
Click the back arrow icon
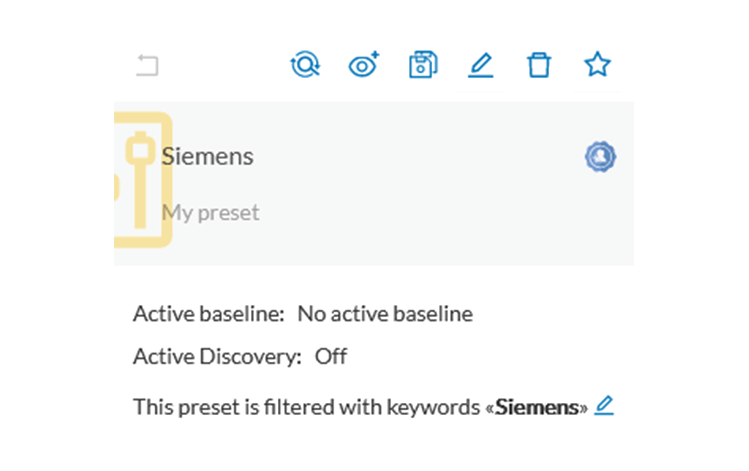(147, 65)
